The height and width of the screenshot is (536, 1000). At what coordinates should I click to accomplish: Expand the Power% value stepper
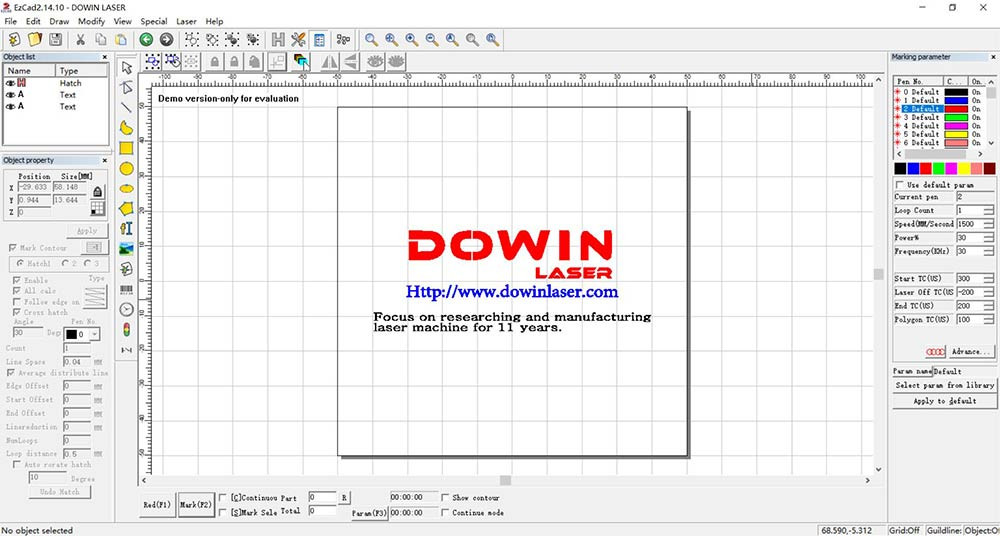tap(988, 238)
